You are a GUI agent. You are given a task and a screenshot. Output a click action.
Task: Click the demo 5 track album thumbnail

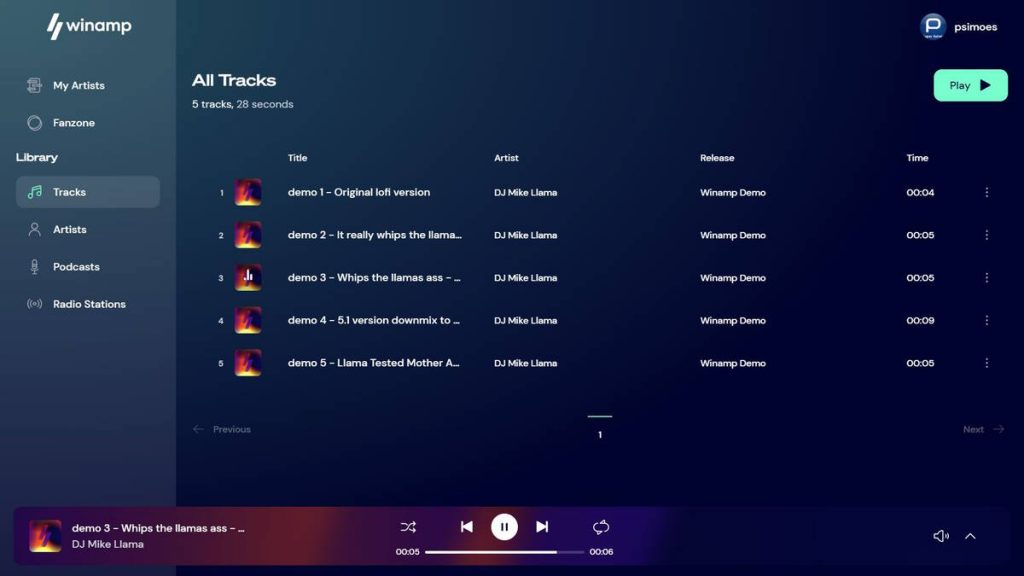coord(248,363)
